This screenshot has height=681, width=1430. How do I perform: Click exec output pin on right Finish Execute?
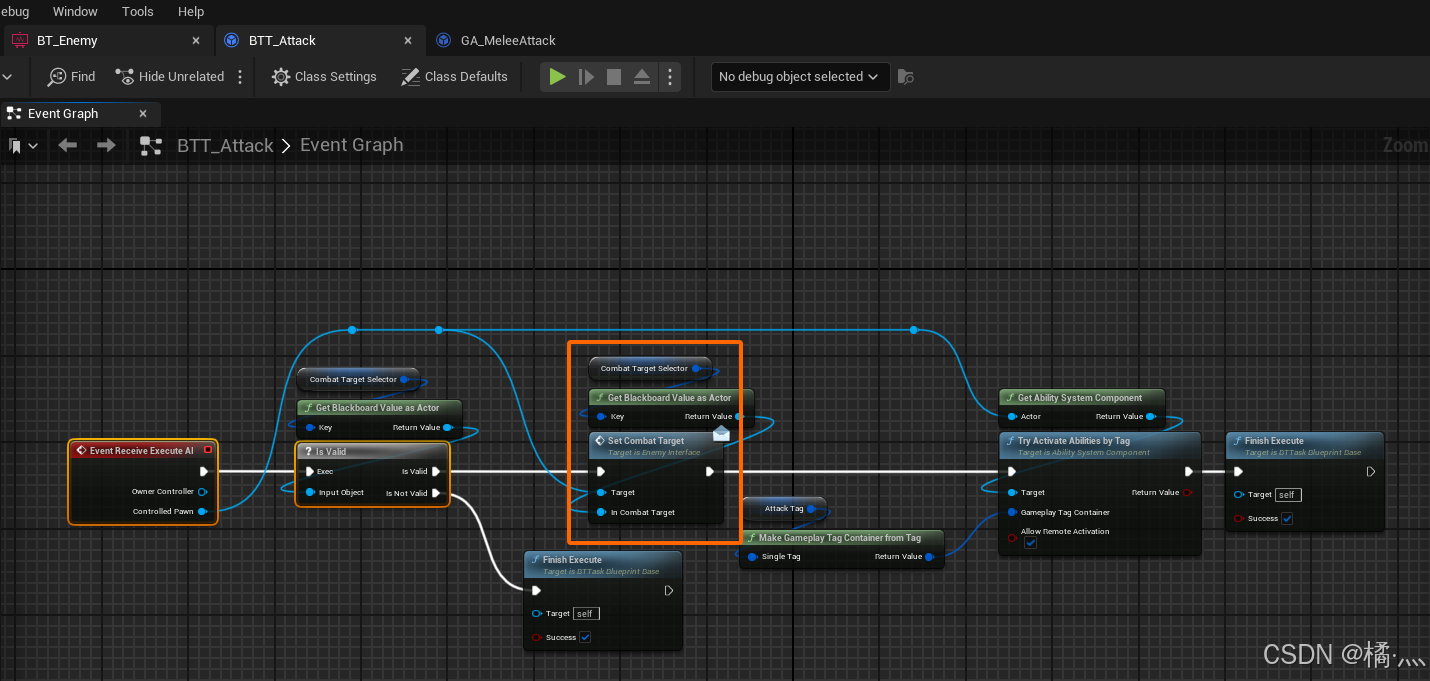tap(1371, 472)
